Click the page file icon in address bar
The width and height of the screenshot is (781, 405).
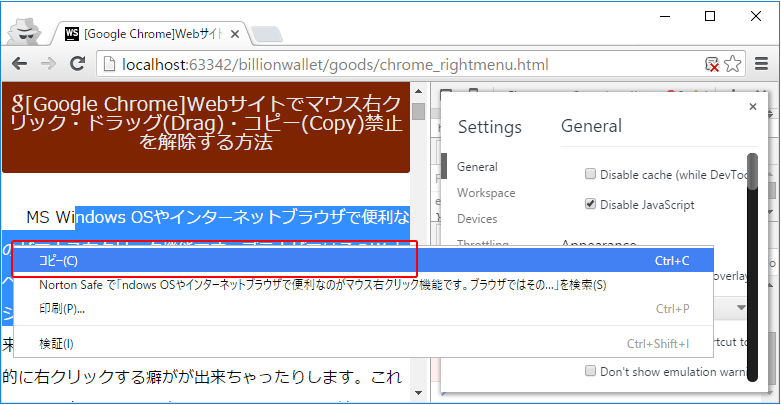109,64
